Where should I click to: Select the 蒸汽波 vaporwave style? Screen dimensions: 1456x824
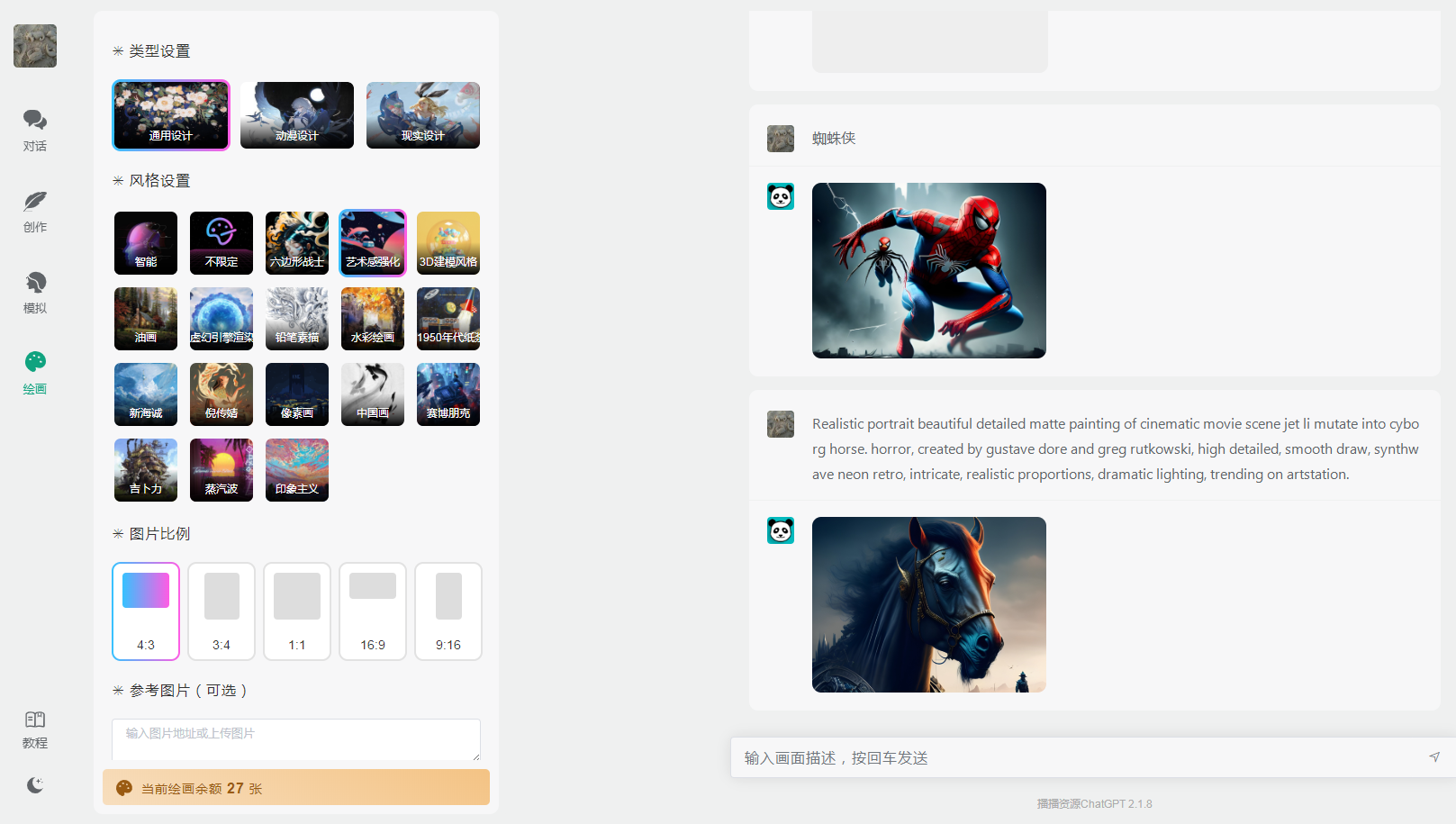click(x=222, y=470)
